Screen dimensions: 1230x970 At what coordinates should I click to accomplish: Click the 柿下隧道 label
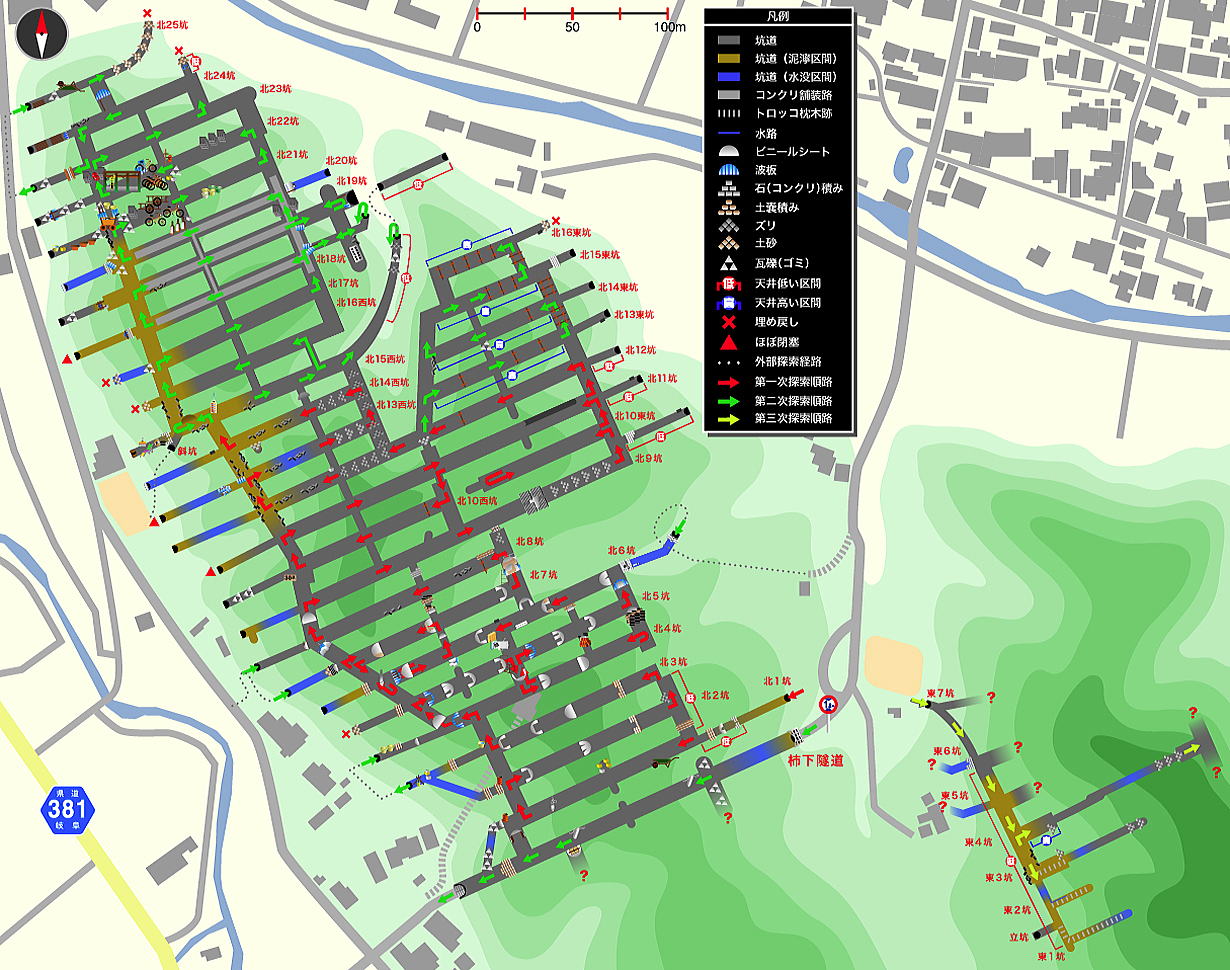pyautogui.click(x=815, y=761)
